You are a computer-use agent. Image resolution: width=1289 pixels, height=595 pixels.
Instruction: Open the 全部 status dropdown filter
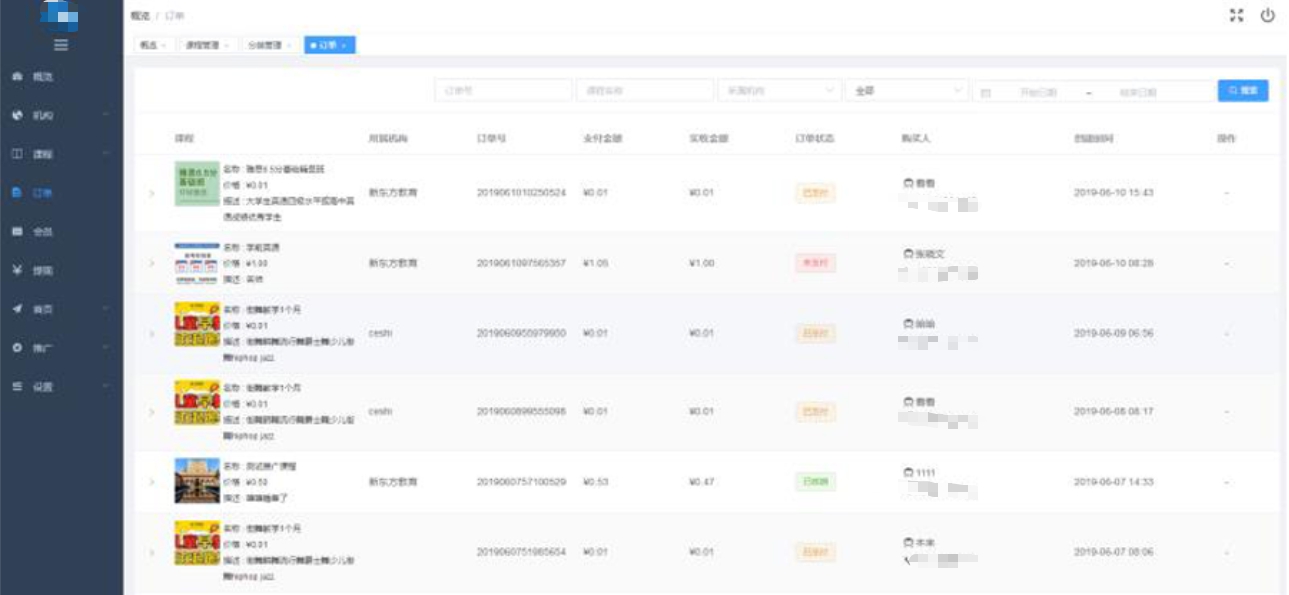tap(905, 91)
